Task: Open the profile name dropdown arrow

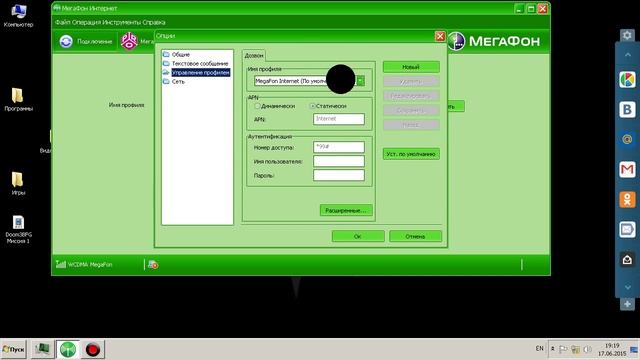Action: [x=360, y=81]
